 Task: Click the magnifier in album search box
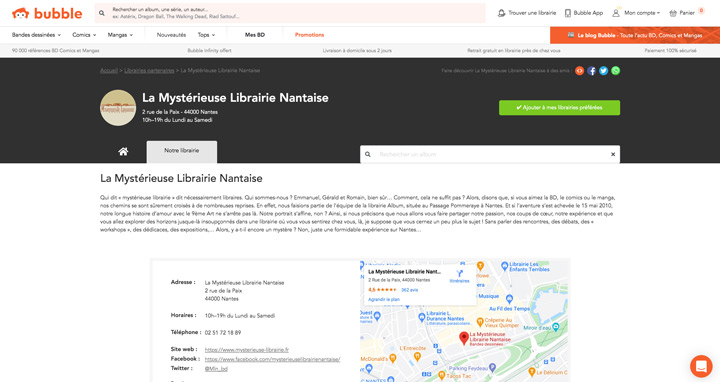[368, 154]
